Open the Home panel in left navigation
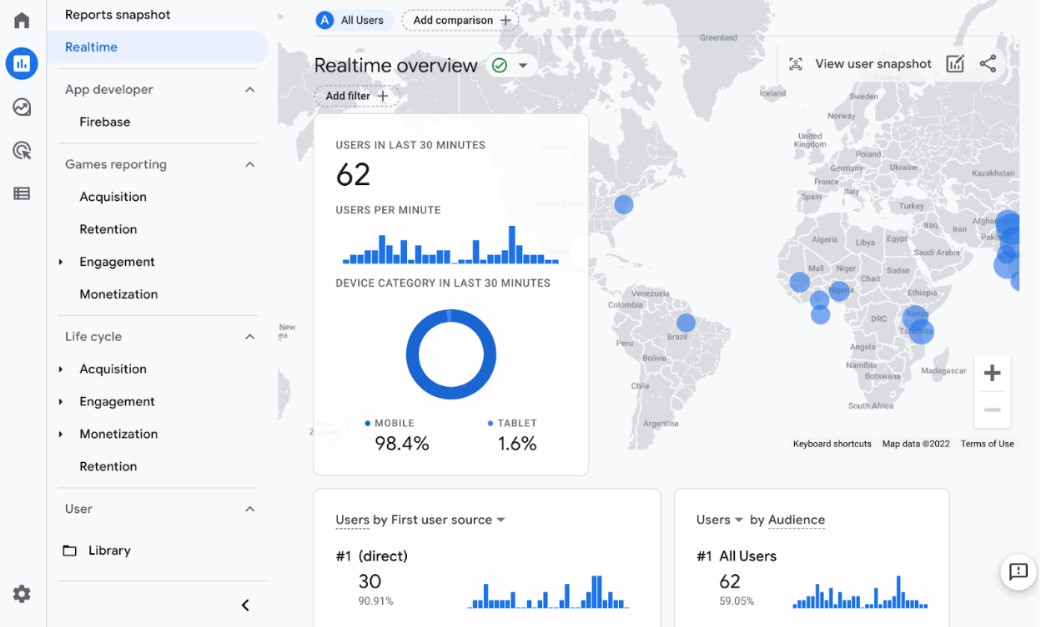The width and height of the screenshot is (1040, 627). point(21,19)
